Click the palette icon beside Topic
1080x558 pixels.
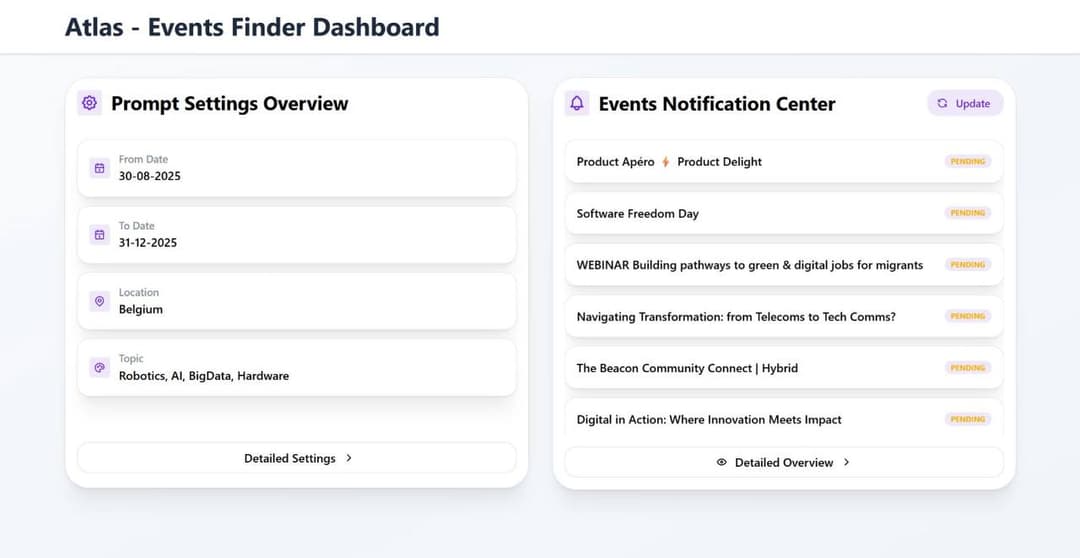tap(99, 367)
